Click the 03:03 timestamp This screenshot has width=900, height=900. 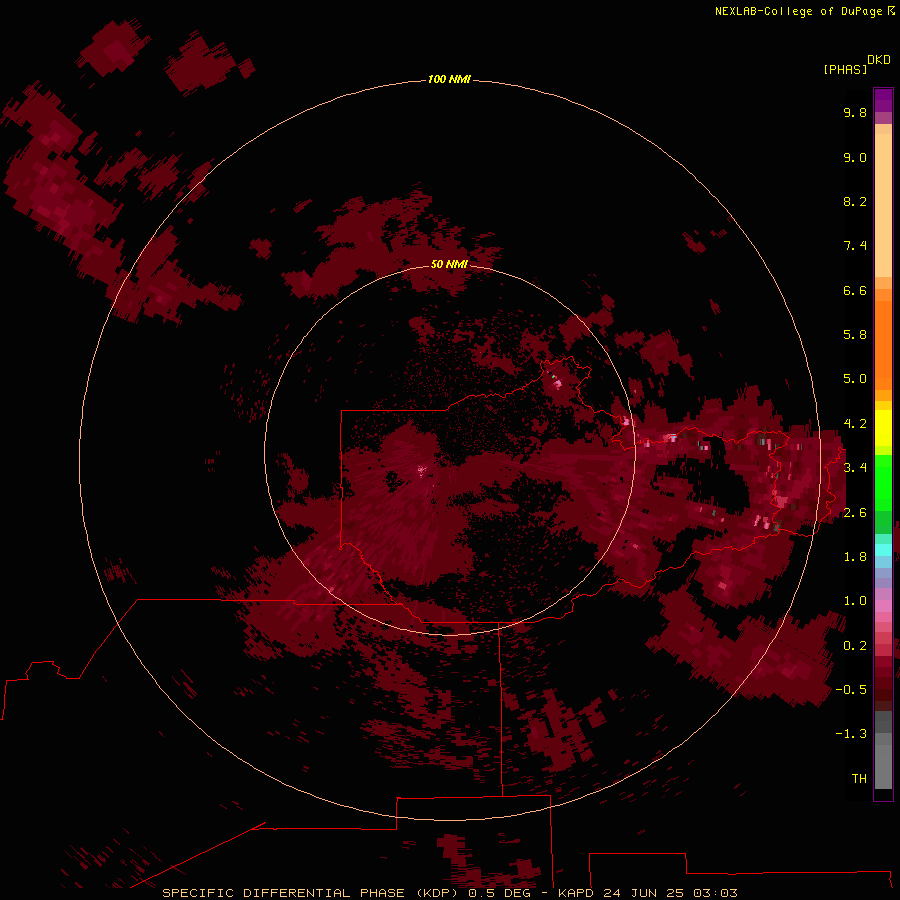coord(715,893)
